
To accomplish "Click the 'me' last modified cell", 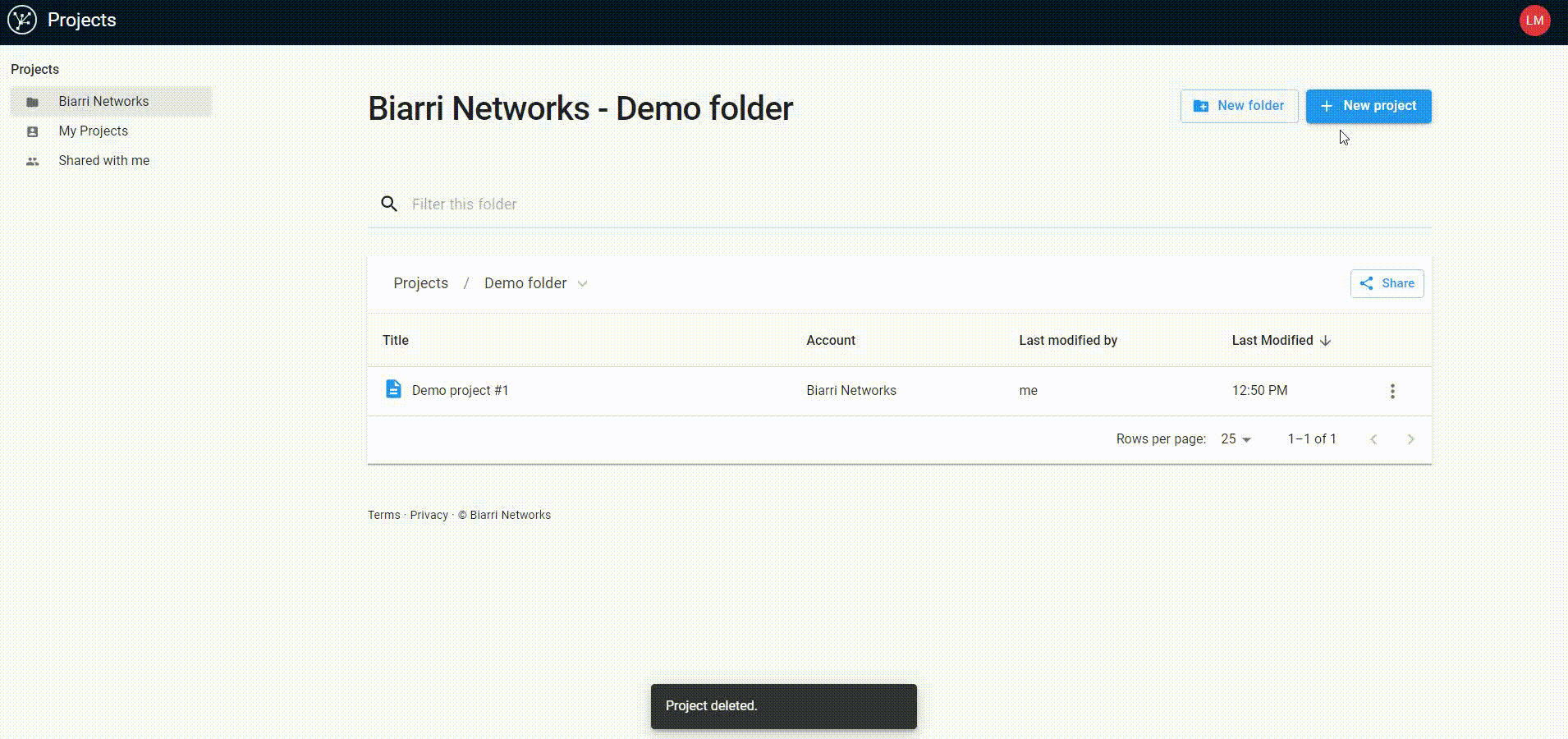I will 1028,391.
